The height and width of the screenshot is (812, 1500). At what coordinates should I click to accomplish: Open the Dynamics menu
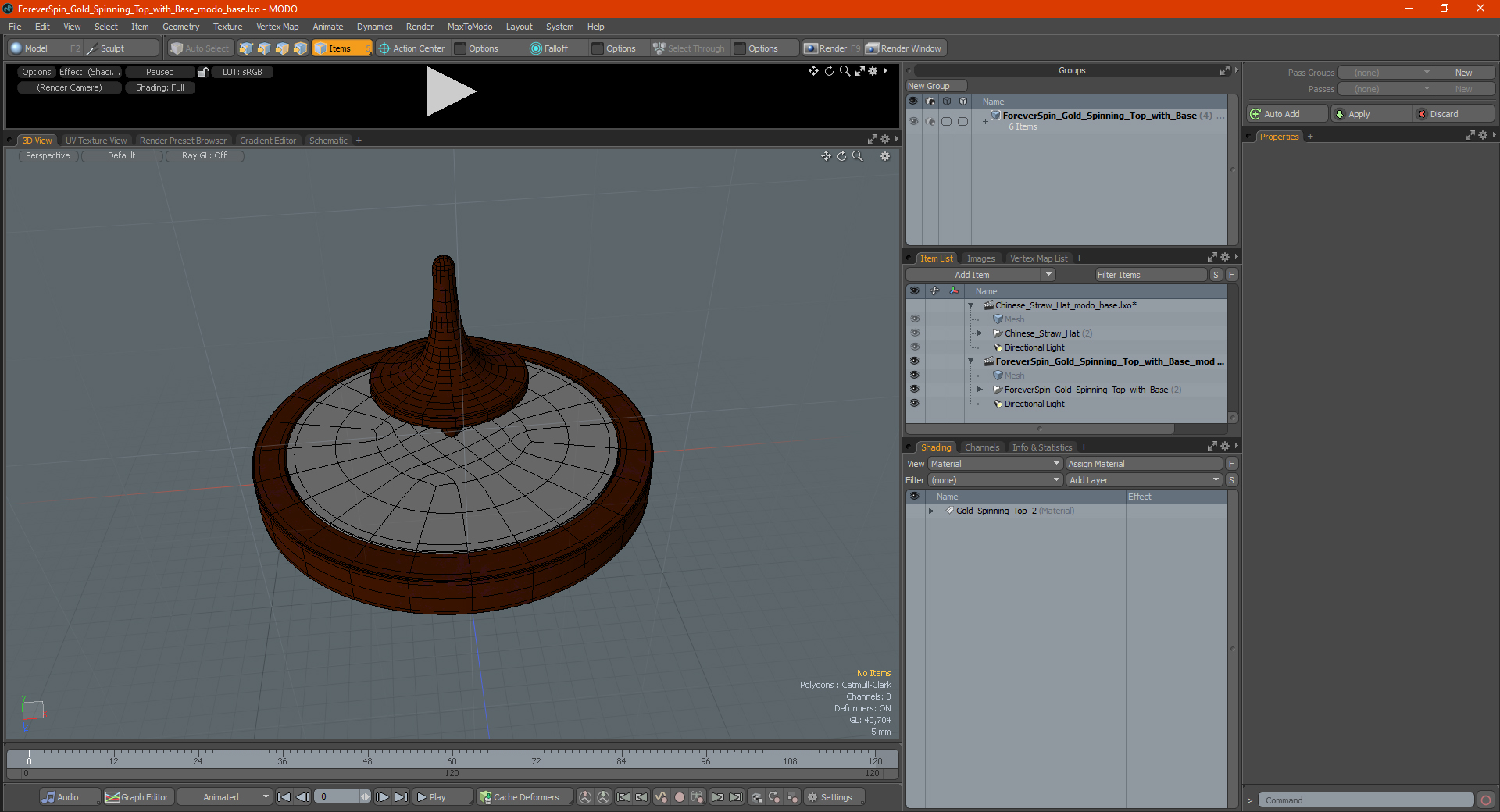coord(374,27)
